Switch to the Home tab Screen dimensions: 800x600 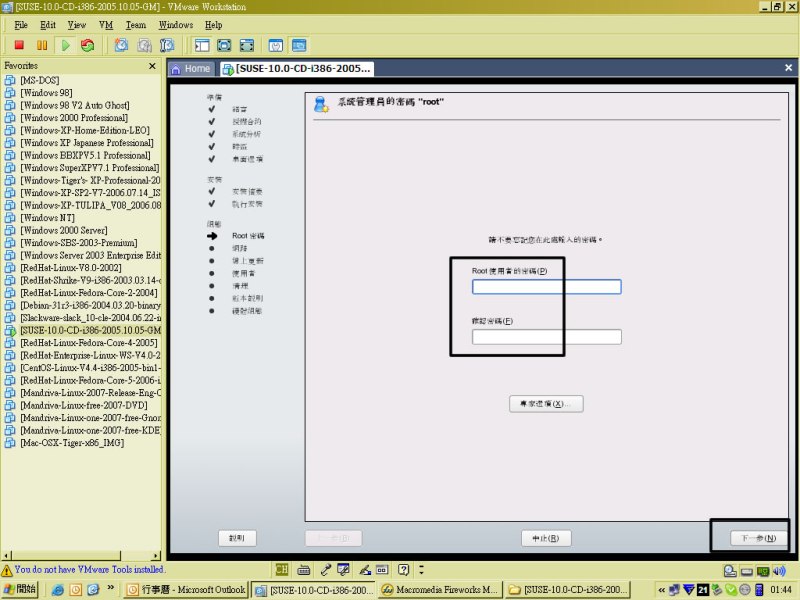[190, 69]
